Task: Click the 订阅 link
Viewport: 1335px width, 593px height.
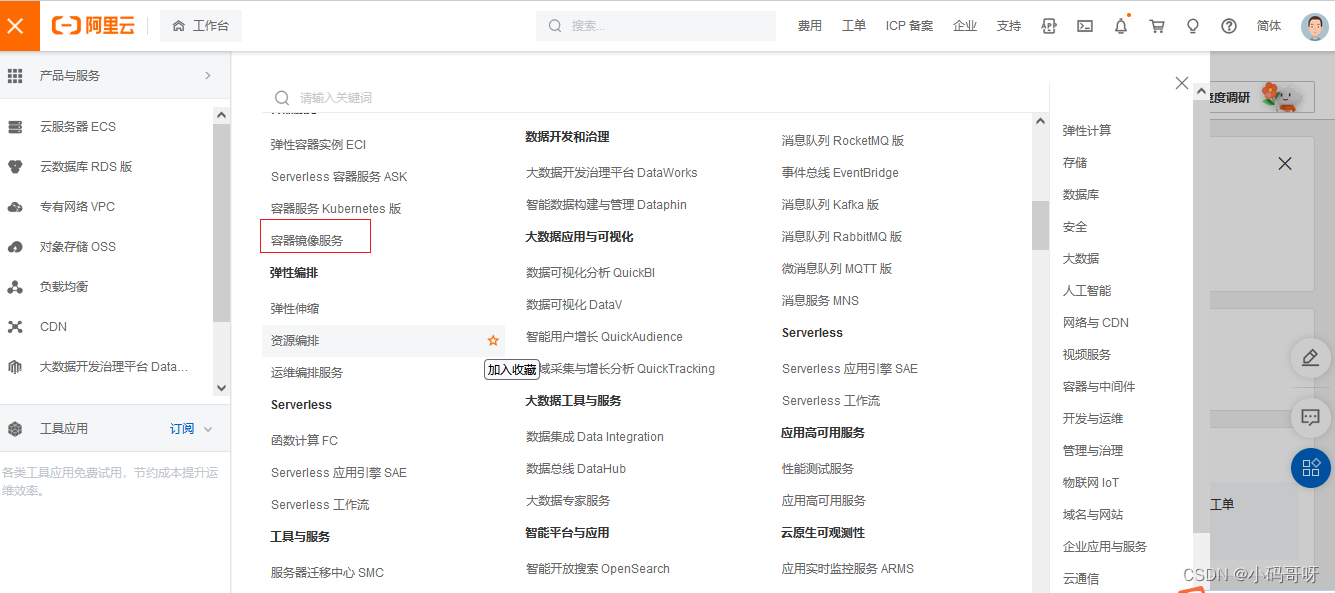Action: coord(182,429)
